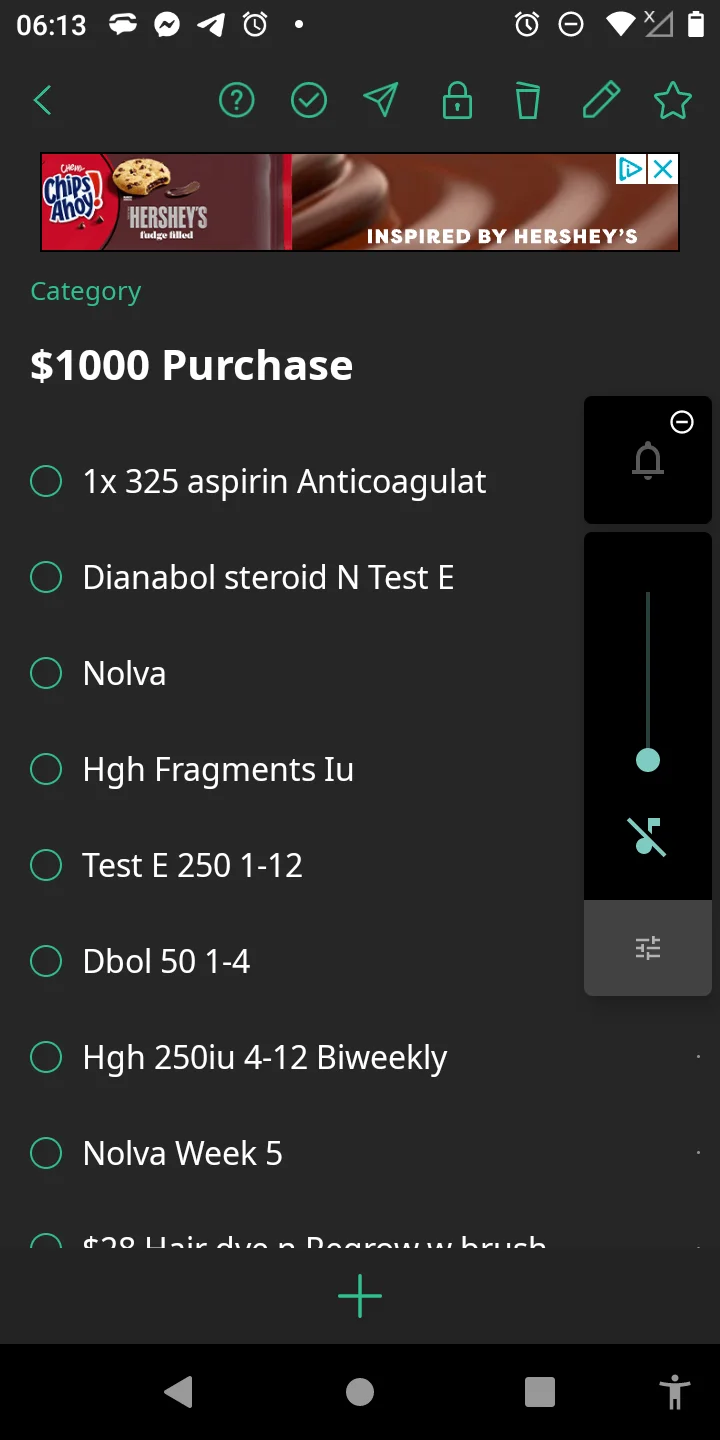Open the help question mark icon
Screen dimensions: 720x1440
237,100
